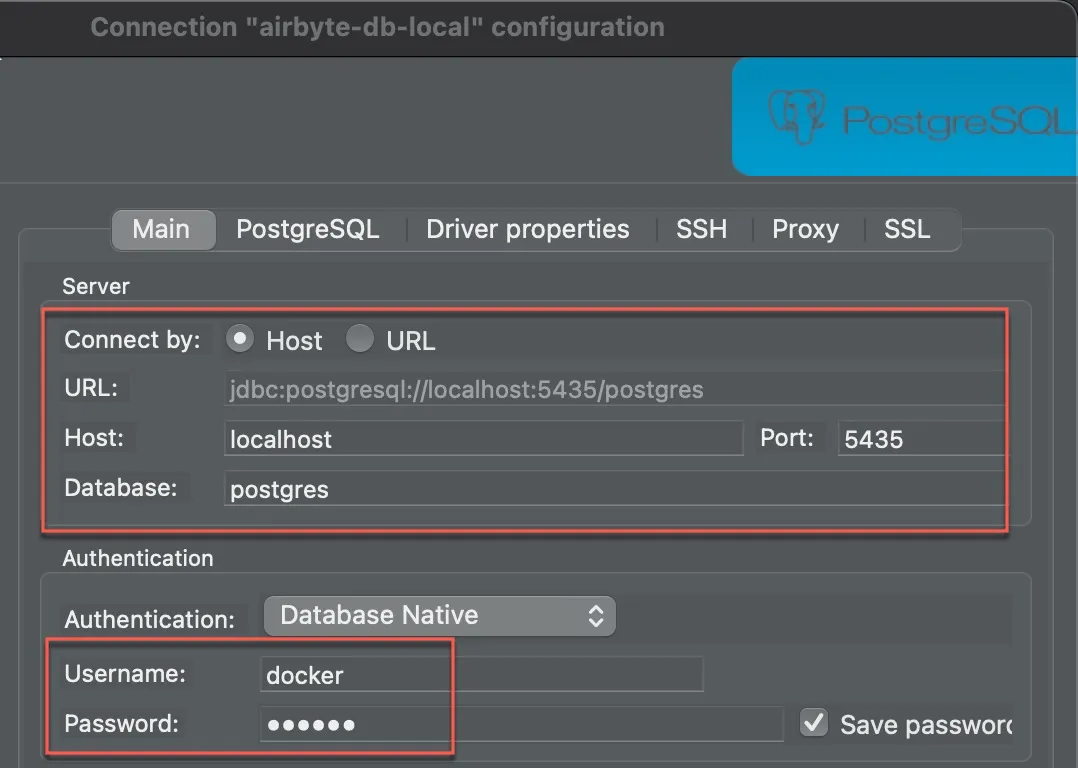Image resolution: width=1078 pixels, height=768 pixels.
Task: Open the Authentication dropdown showing Database Native
Action: point(440,615)
